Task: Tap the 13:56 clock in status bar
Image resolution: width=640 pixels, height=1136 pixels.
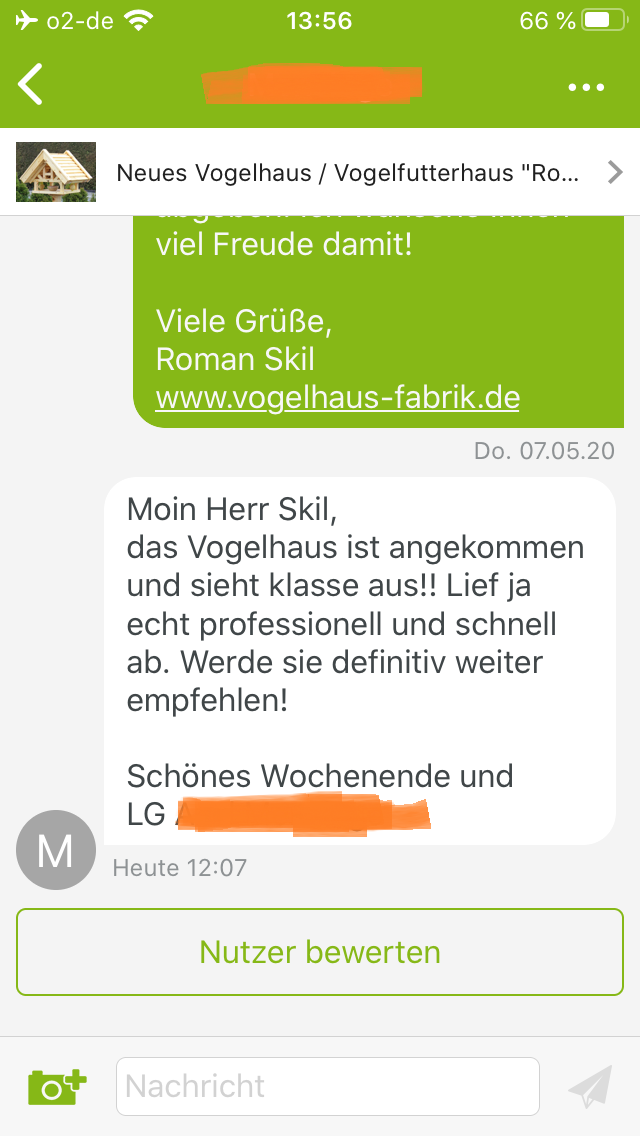Action: point(319,20)
